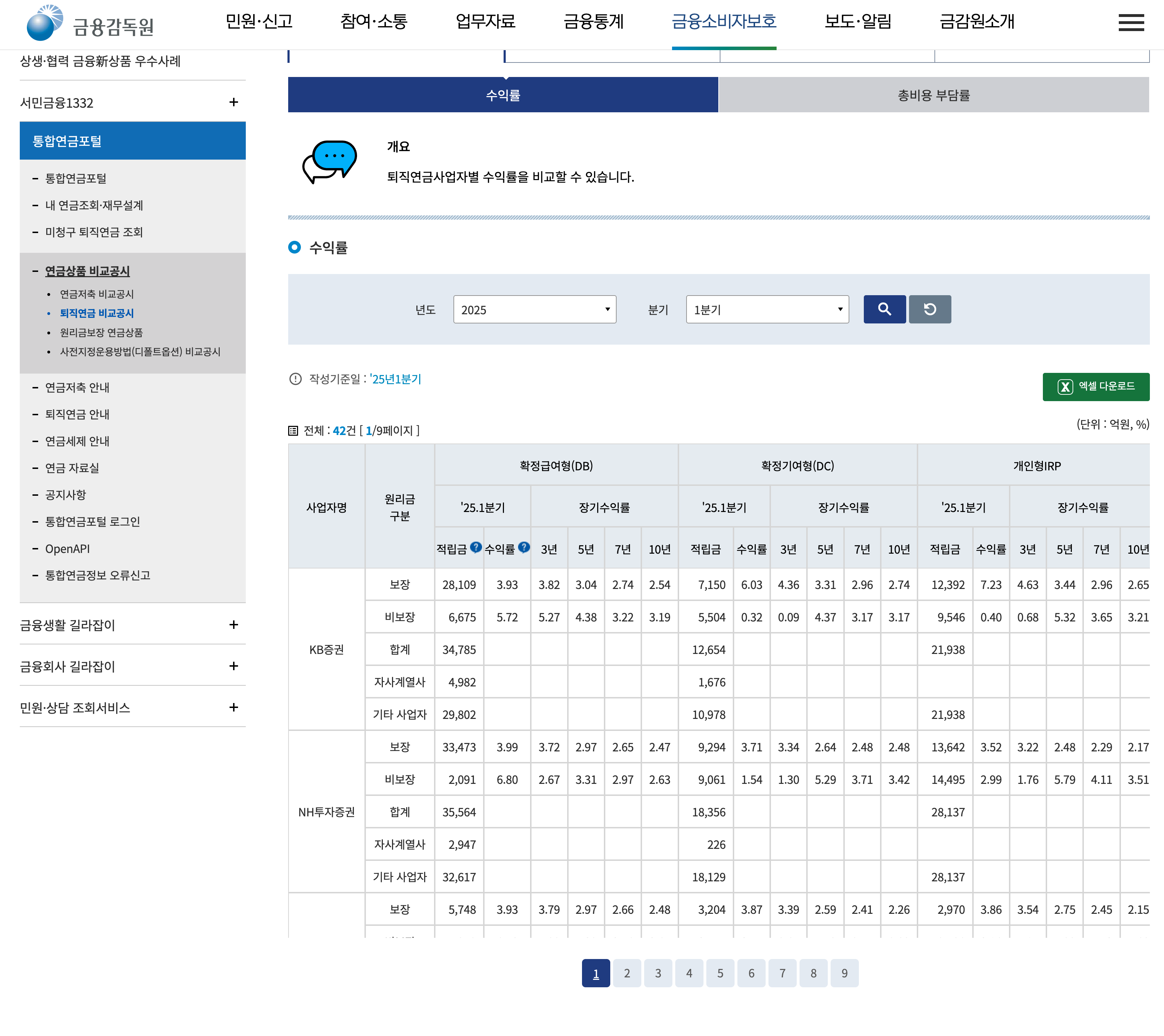Open the 년도 dropdown showing 2025
Image resolution: width=1164 pixels, height=1036 pixels.
(x=534, y=309)
